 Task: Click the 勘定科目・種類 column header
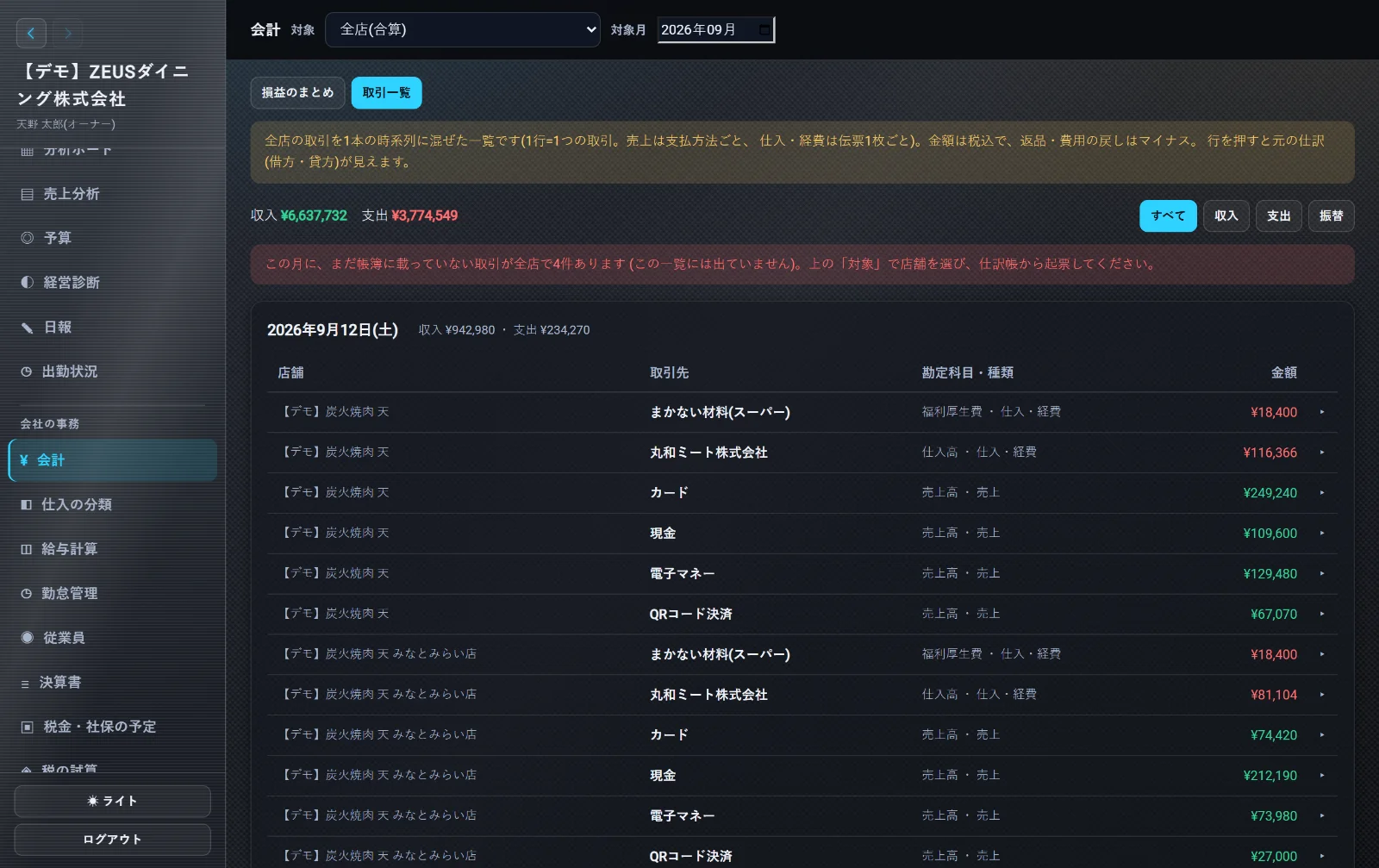pos(967,372)
